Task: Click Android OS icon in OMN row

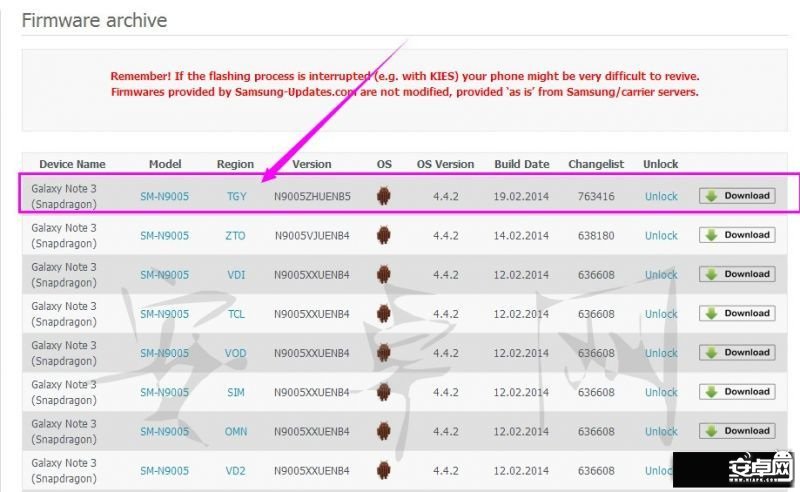Action: 384,431
